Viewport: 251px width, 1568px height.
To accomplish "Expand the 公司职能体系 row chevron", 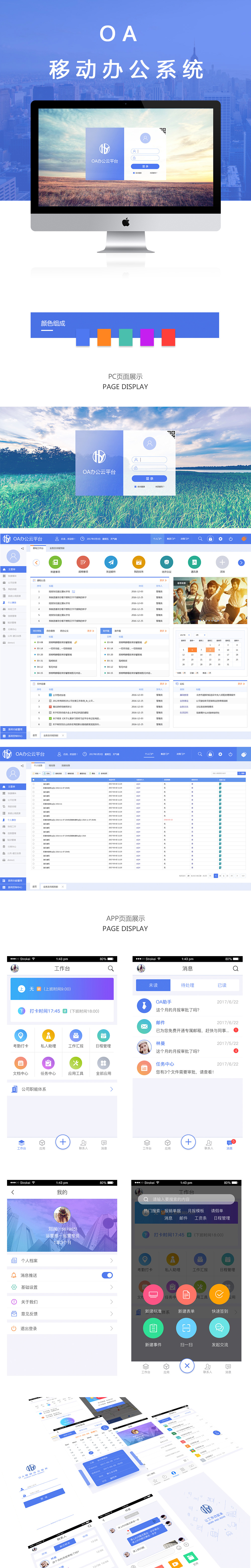I will [x=111, y=1089].
